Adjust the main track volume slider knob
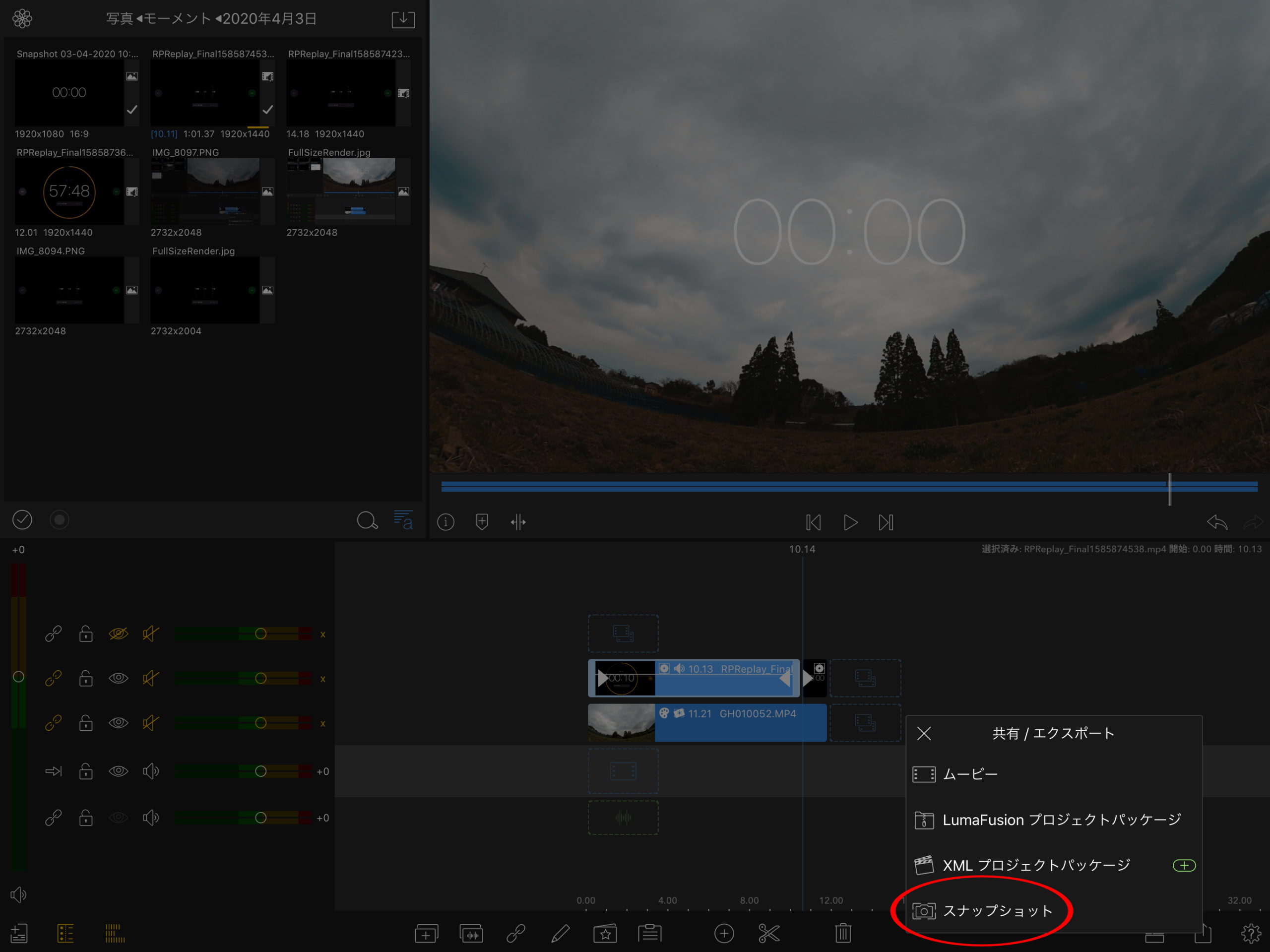Viewport: 1270px width, 952px height. 260,771
